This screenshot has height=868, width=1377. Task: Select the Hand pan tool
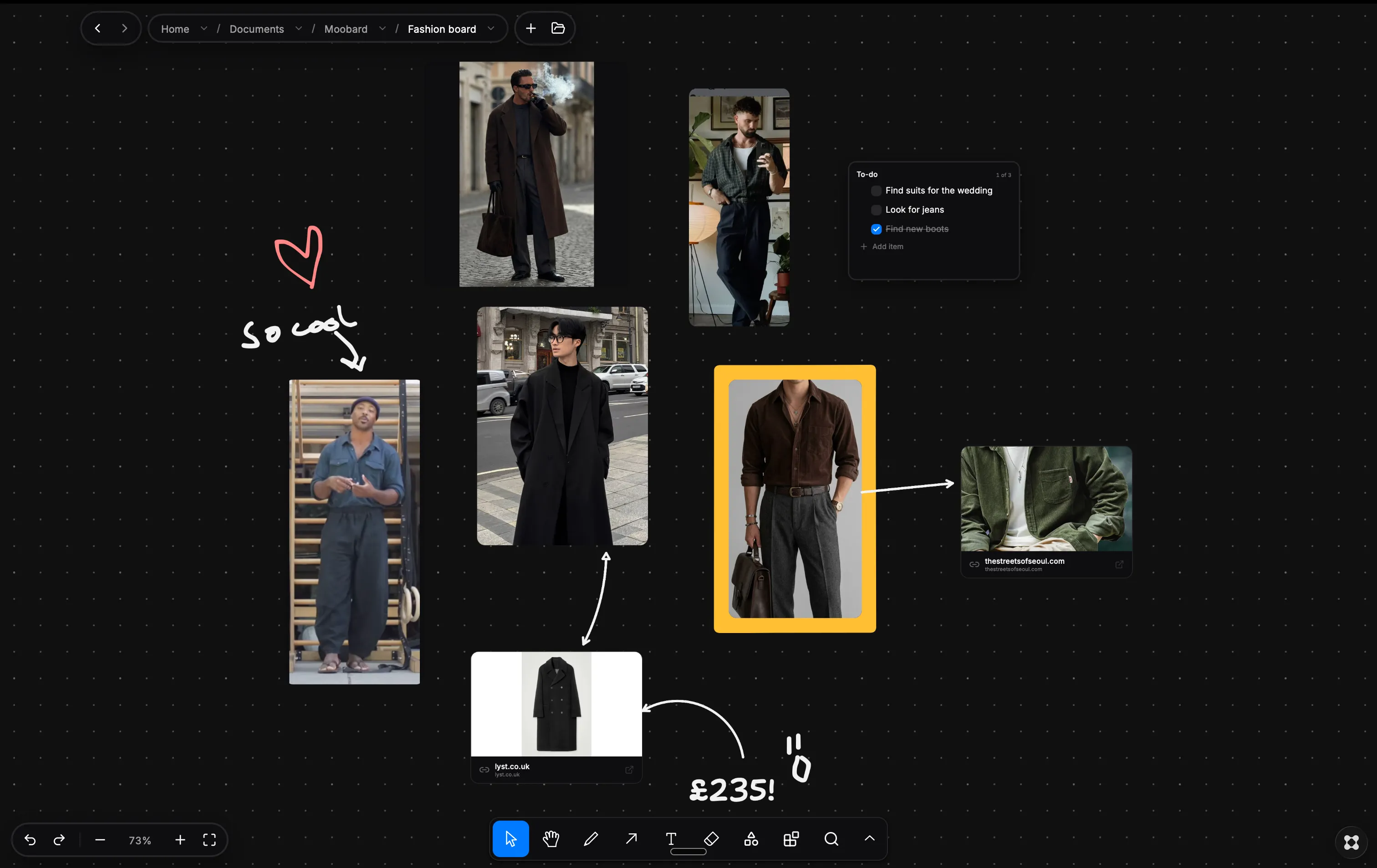click(551, 839)
